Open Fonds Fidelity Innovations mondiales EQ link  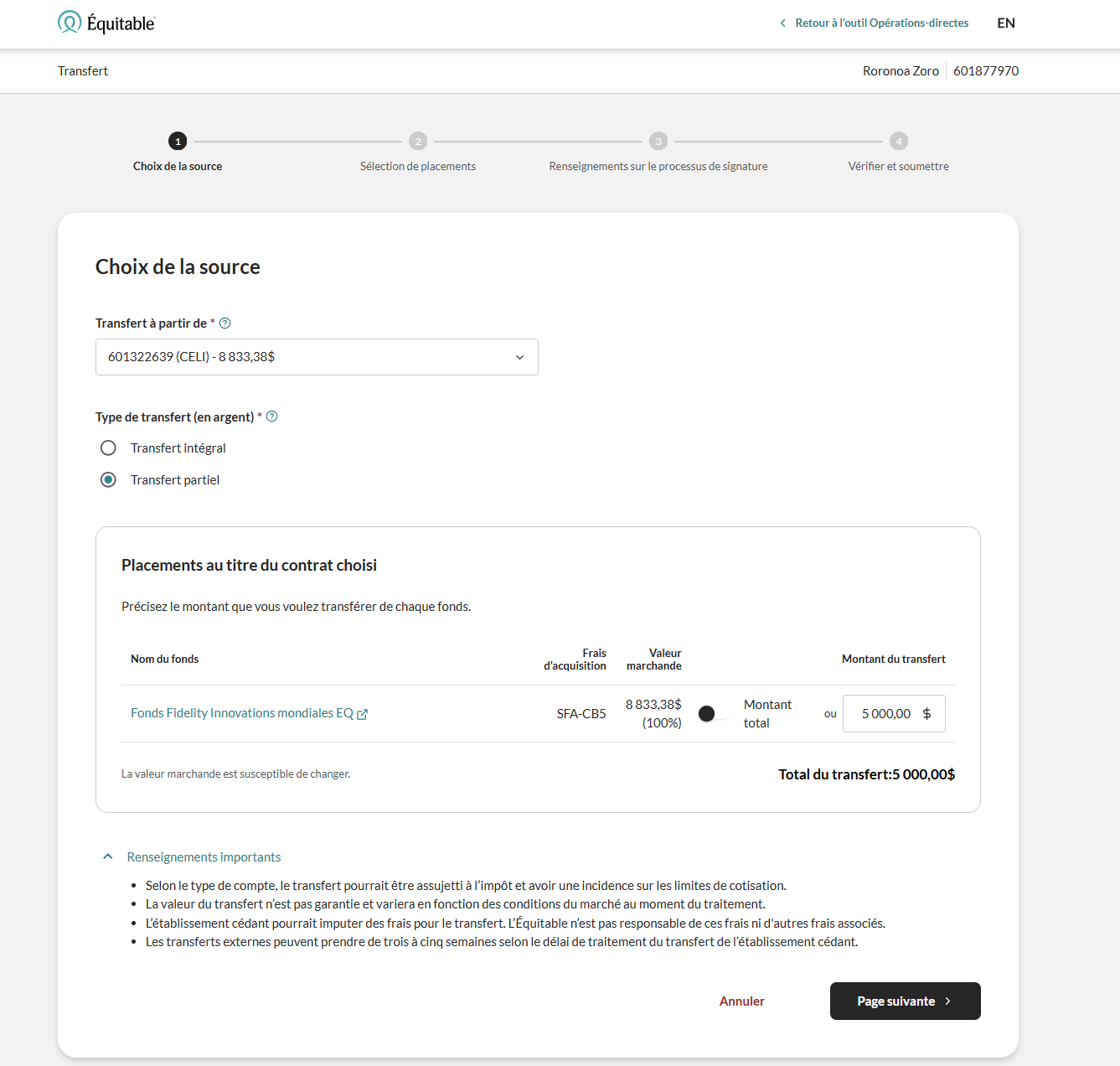click(x=241, y=713)
